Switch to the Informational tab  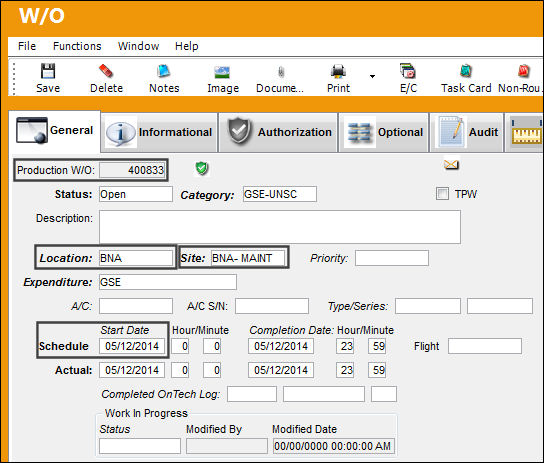(x=159, y=132)
